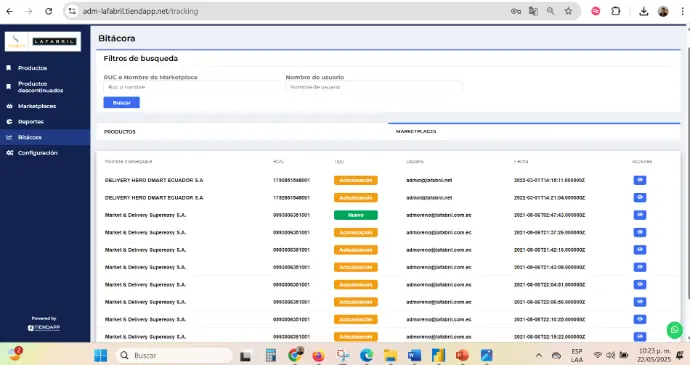690x365 pixels.
Task: Go back in the browser
Action: [x=10, y=11]
